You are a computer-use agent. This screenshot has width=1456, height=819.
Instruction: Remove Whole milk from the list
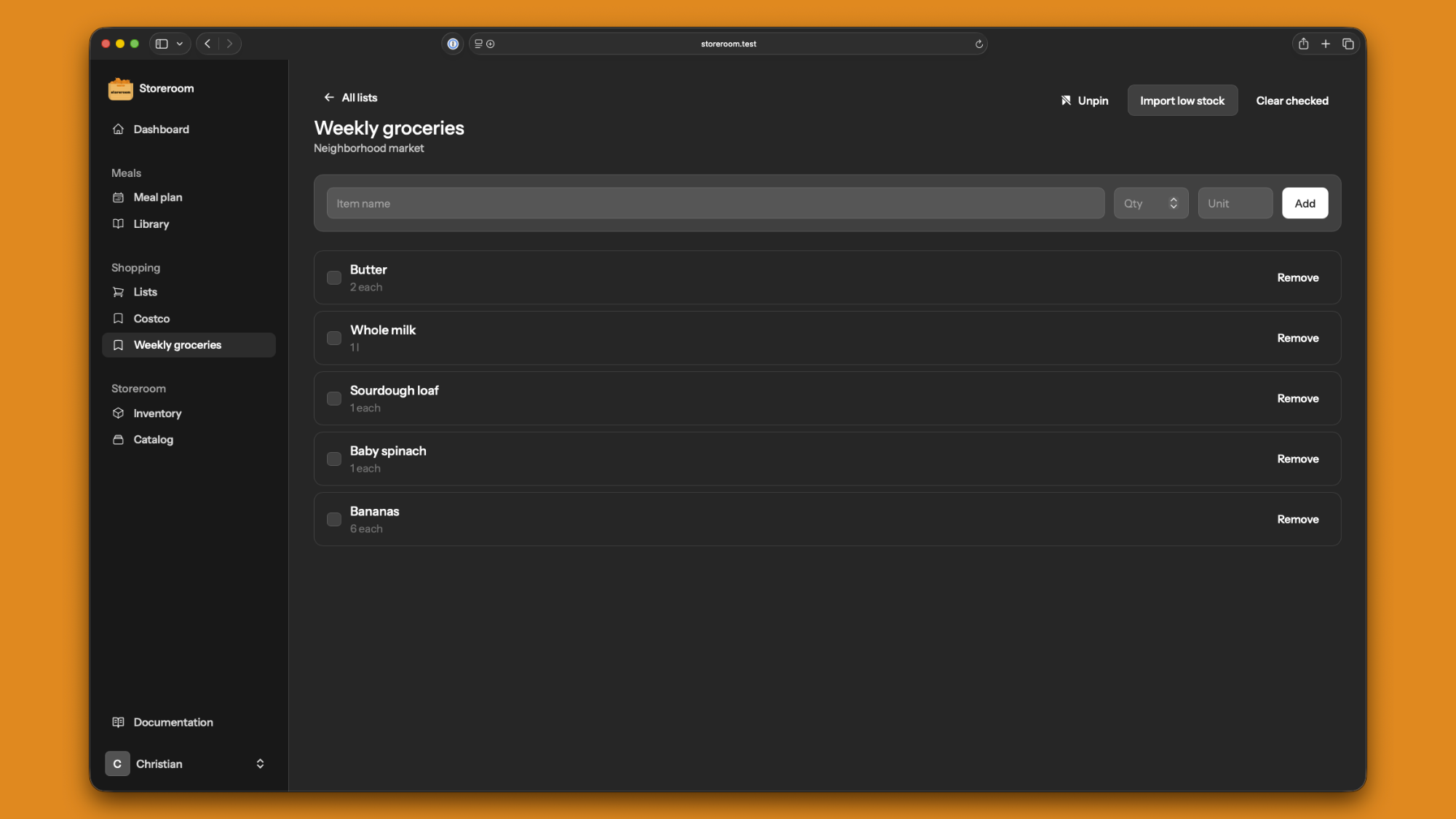(x=1297, y=339)
